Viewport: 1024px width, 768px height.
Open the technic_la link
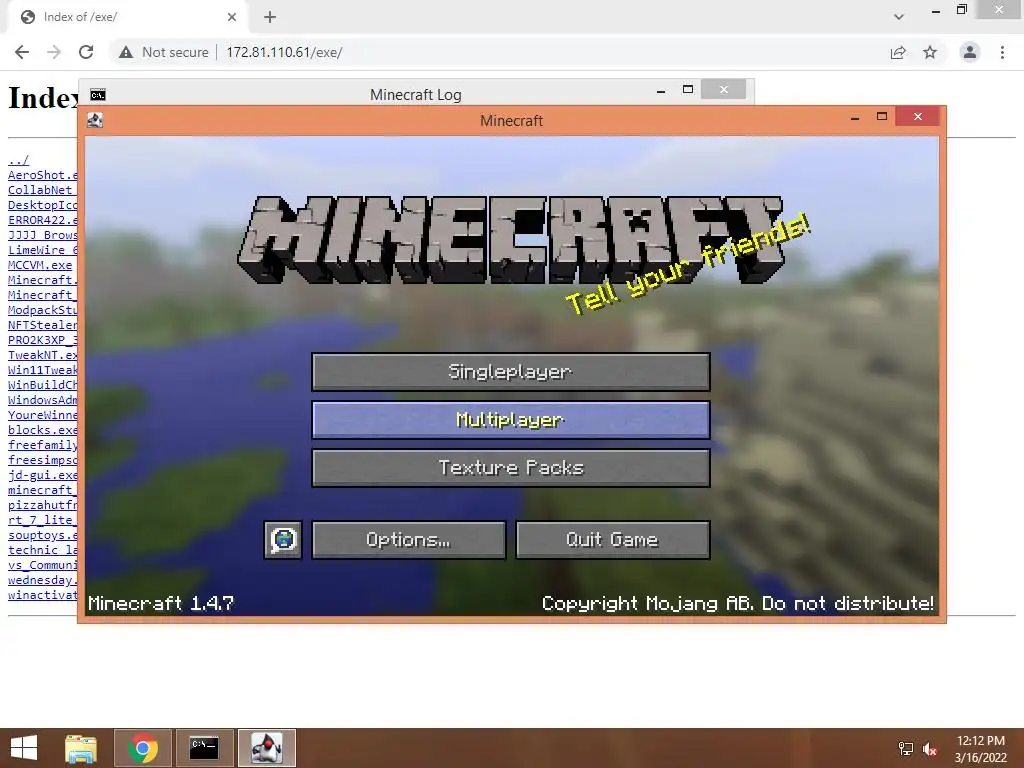pyautogui.click(x=42, y=550)
